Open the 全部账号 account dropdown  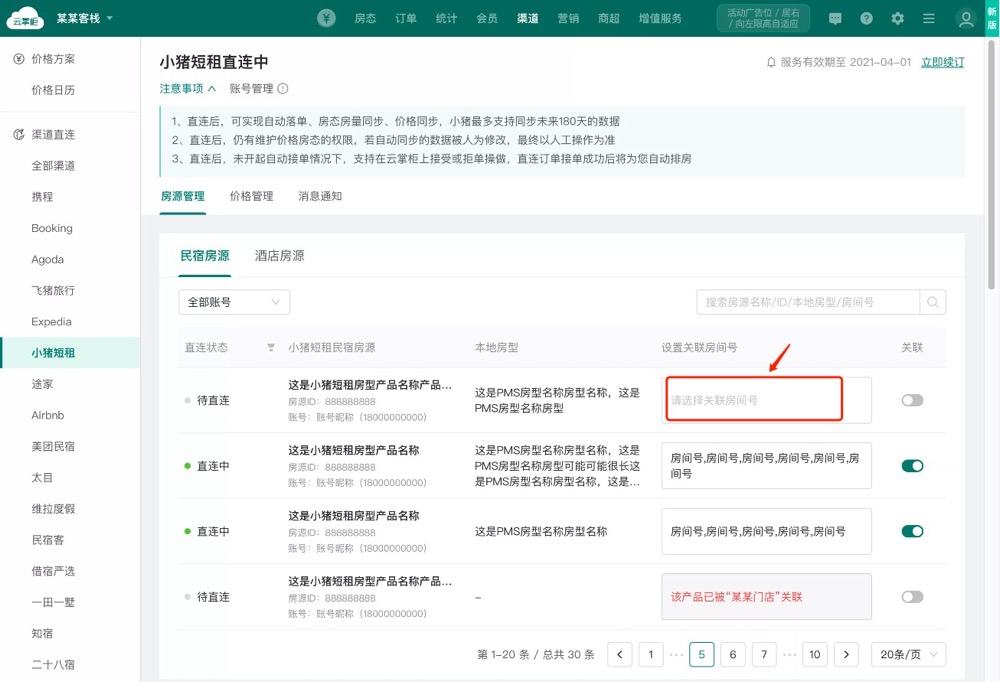point(234,302)
